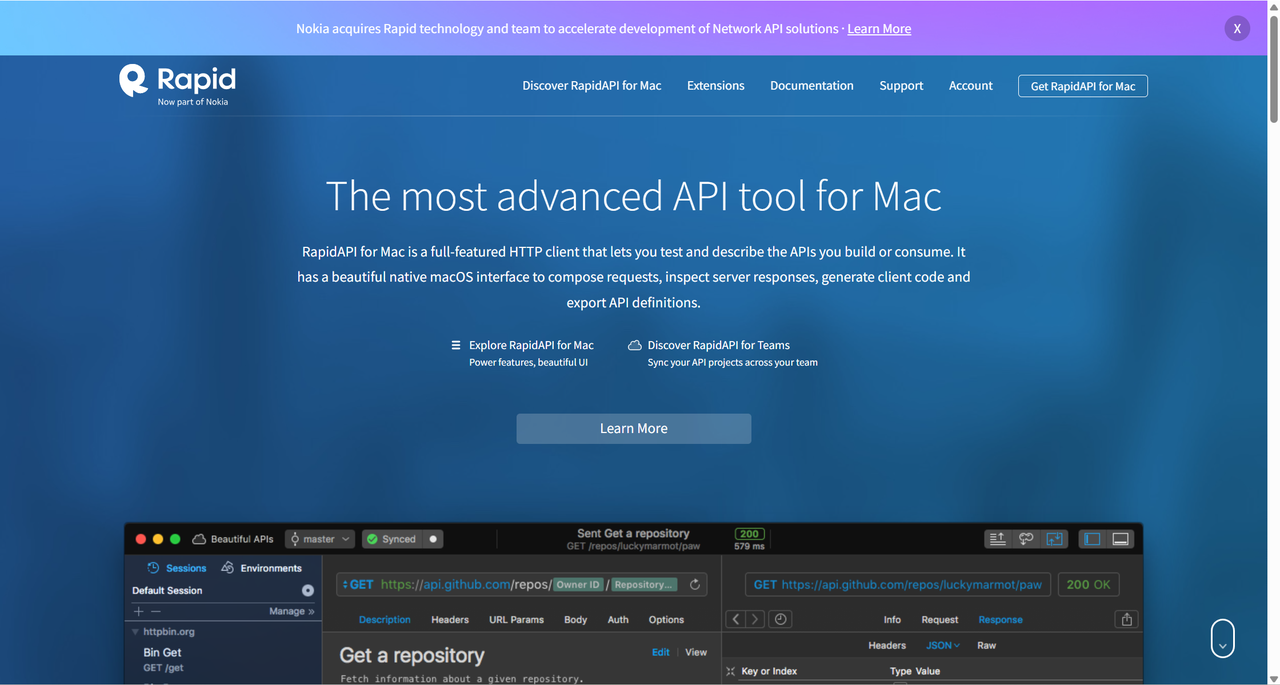
Task: Click the response GET URL field
Action: (x=898, y=585)
